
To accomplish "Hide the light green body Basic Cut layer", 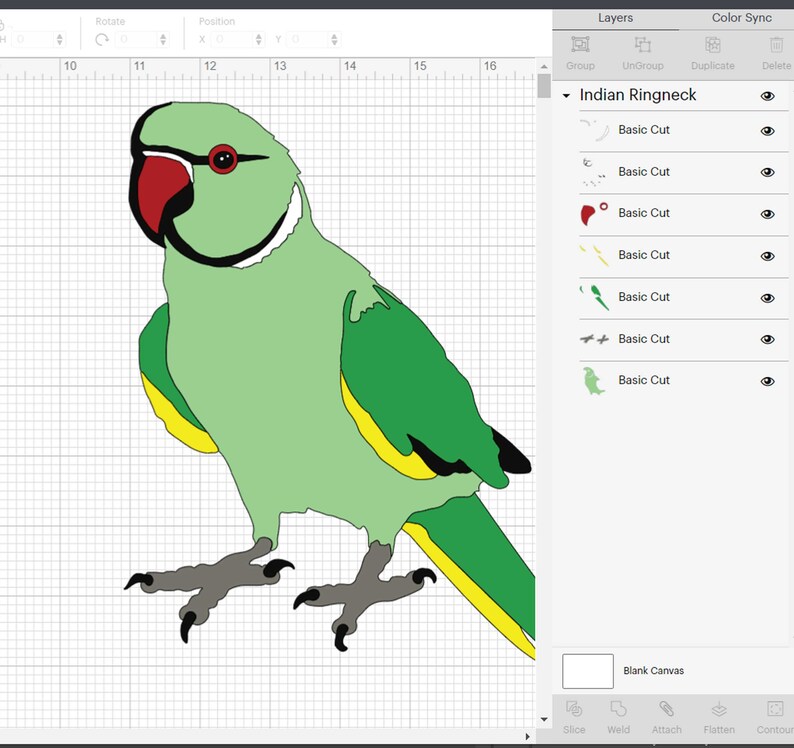I will (768, 381).
